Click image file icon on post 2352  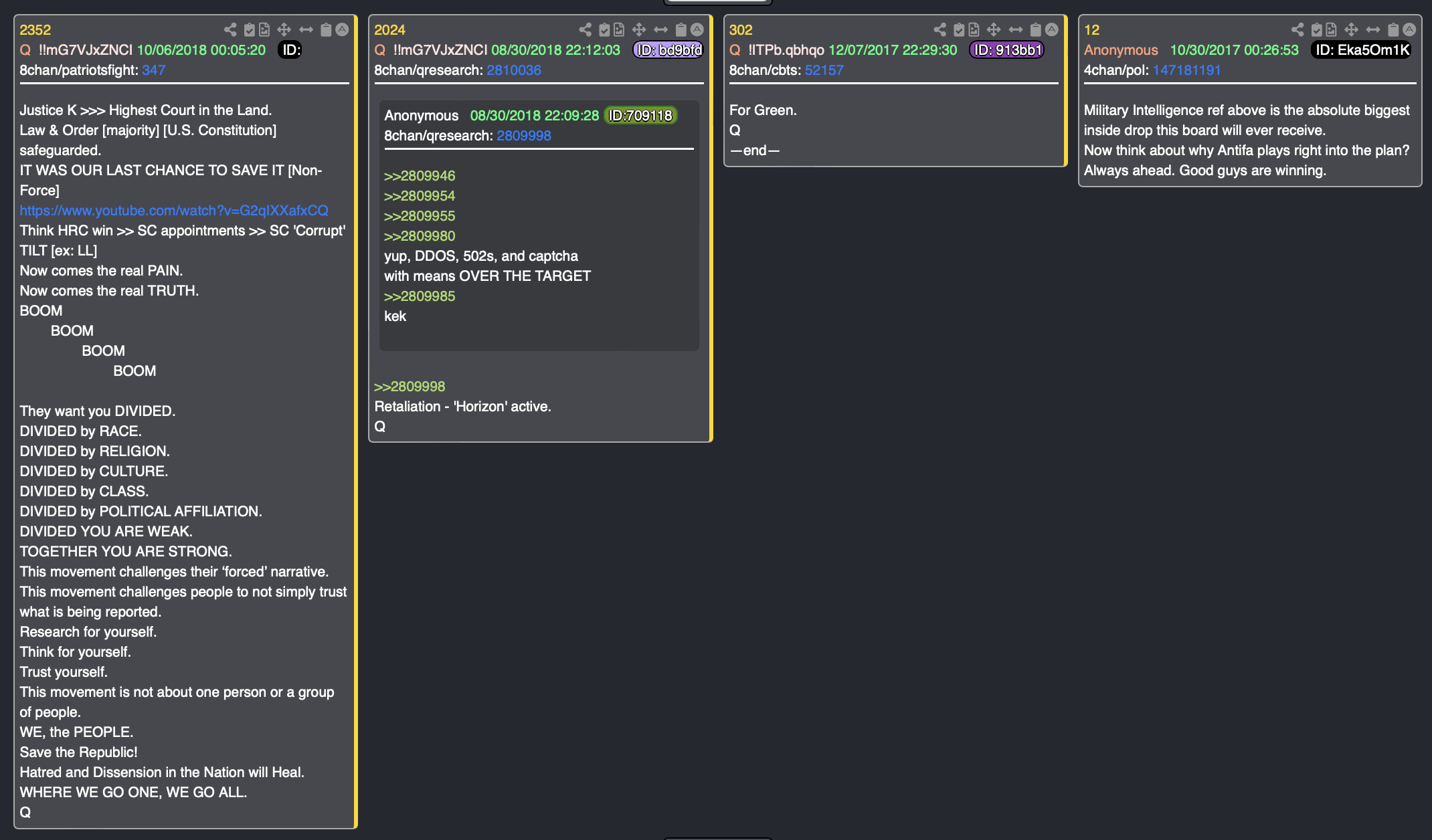[264, 29]
